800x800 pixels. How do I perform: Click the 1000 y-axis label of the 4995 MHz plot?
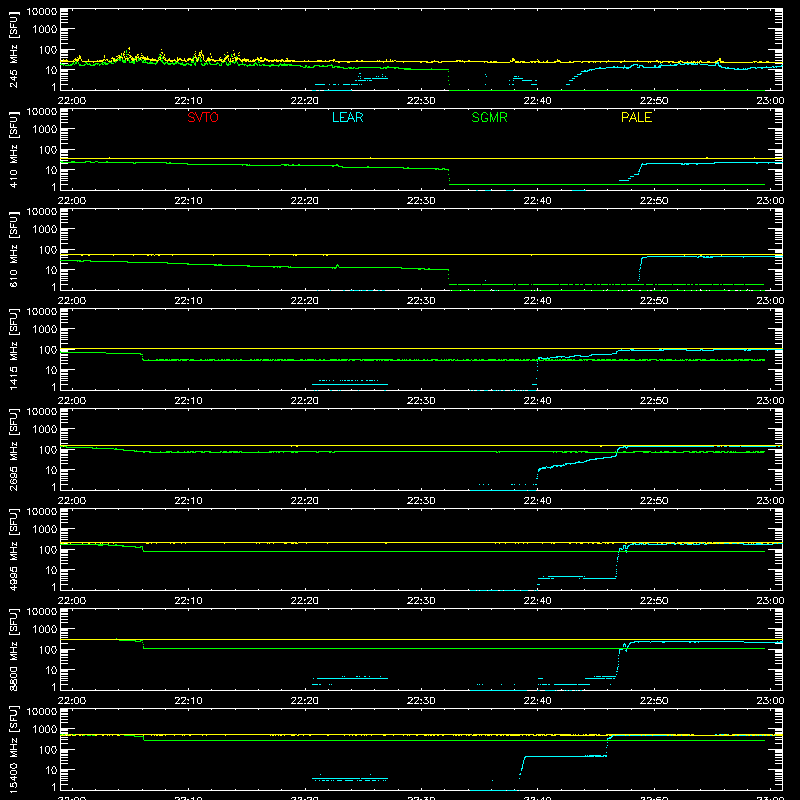(45, 530)
